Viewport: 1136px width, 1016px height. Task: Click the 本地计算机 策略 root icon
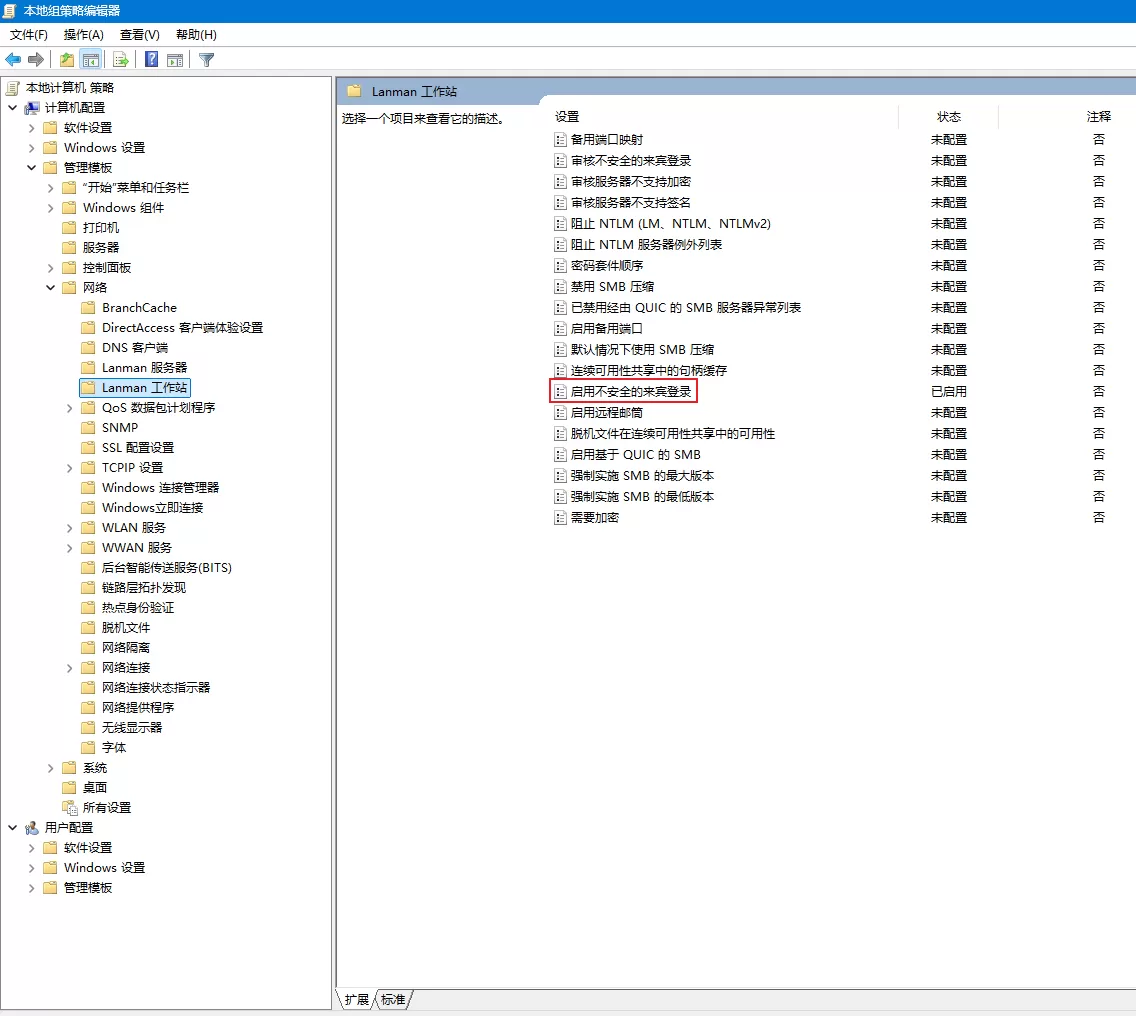coord(12,88)
